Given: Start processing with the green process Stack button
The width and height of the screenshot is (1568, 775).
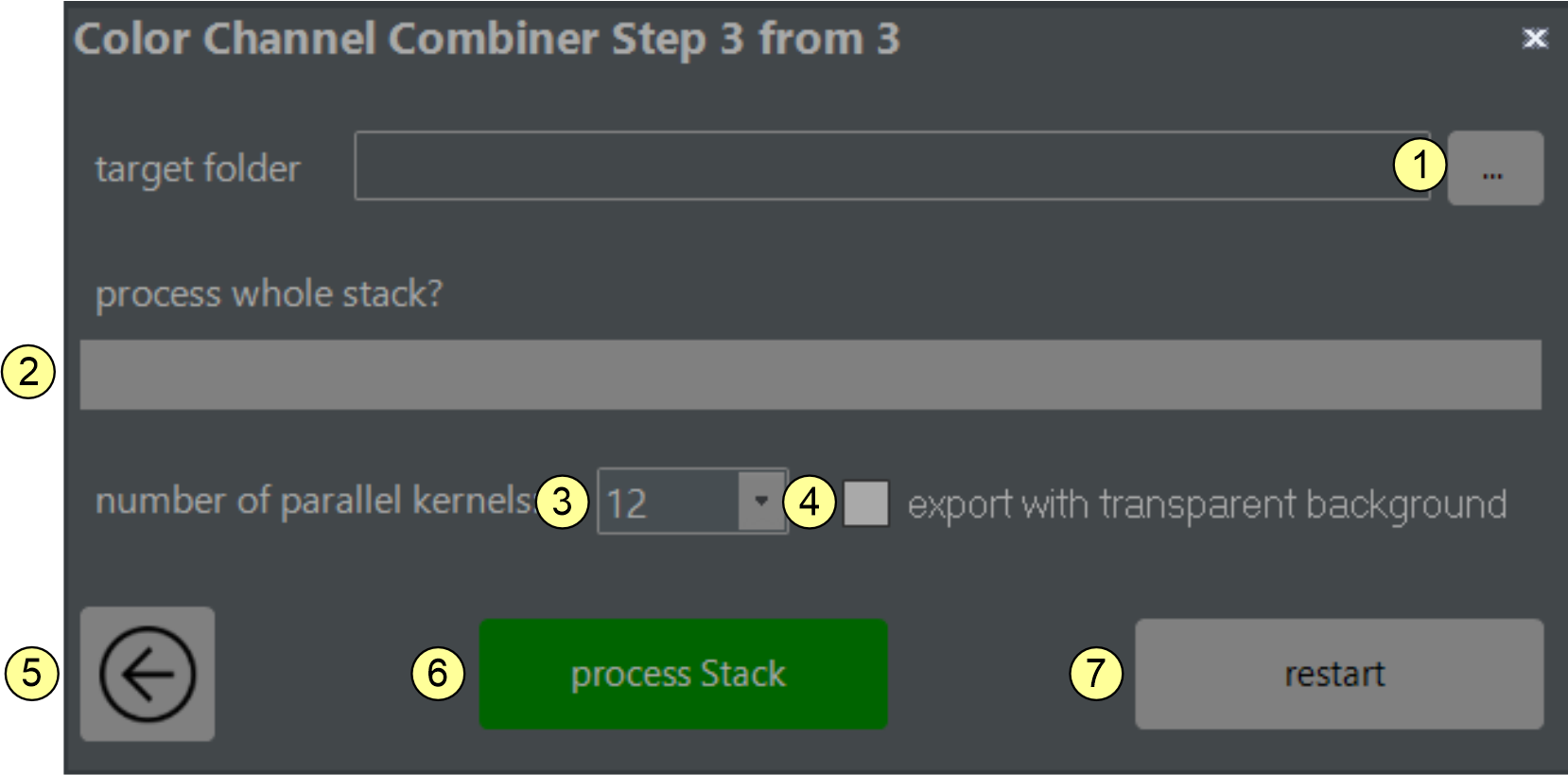Looking at the screenshot, I should (683, 674).
